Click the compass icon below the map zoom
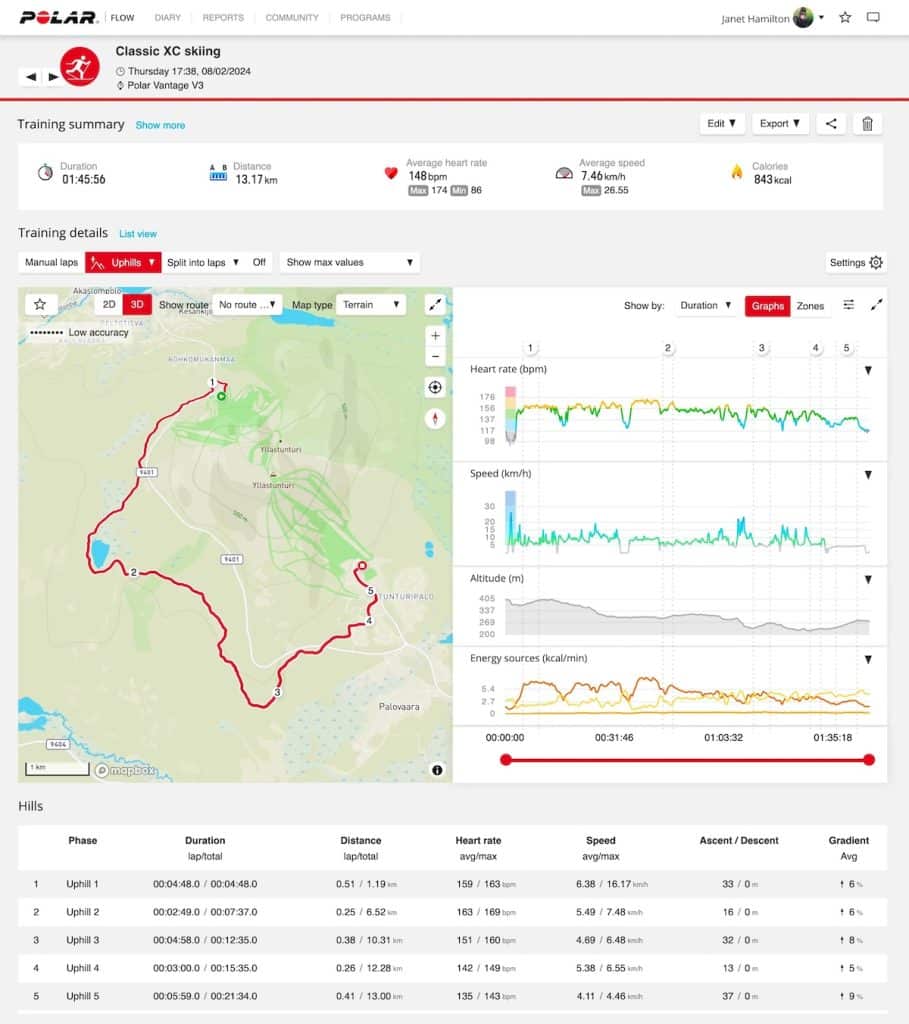909x1024 pixels. pos(435,419)
